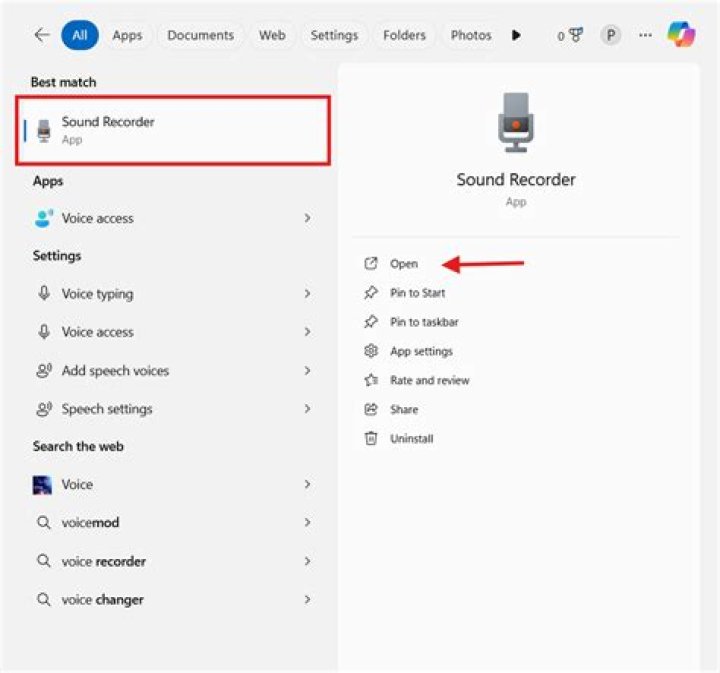The width and height of the screenshot is (720, 673).
Task: Choose Pin to taskbar
Action: click(424, 322)
